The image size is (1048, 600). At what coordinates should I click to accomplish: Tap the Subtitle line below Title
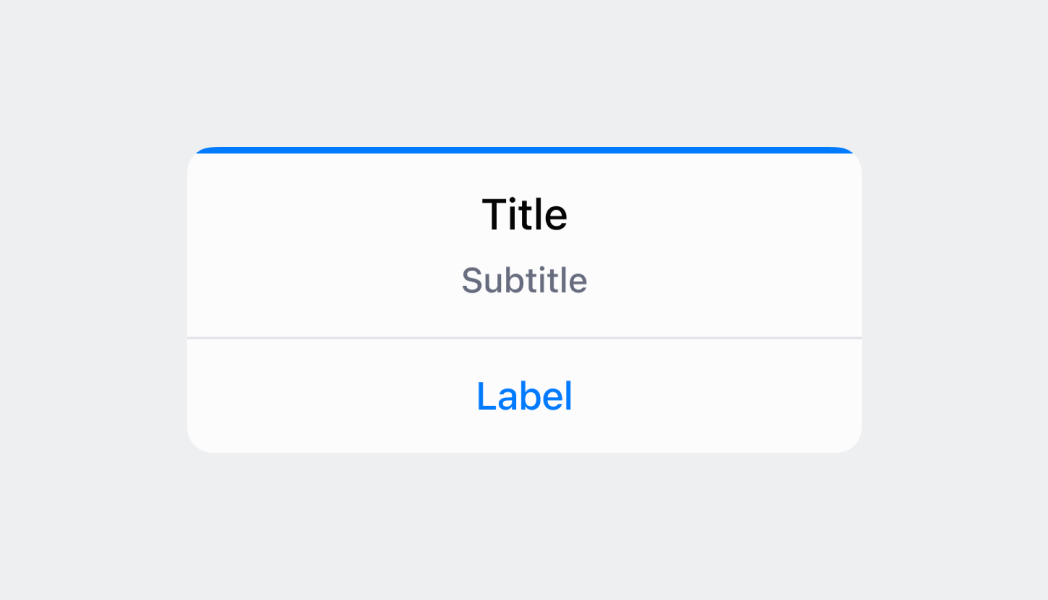[x=524, y=280]
